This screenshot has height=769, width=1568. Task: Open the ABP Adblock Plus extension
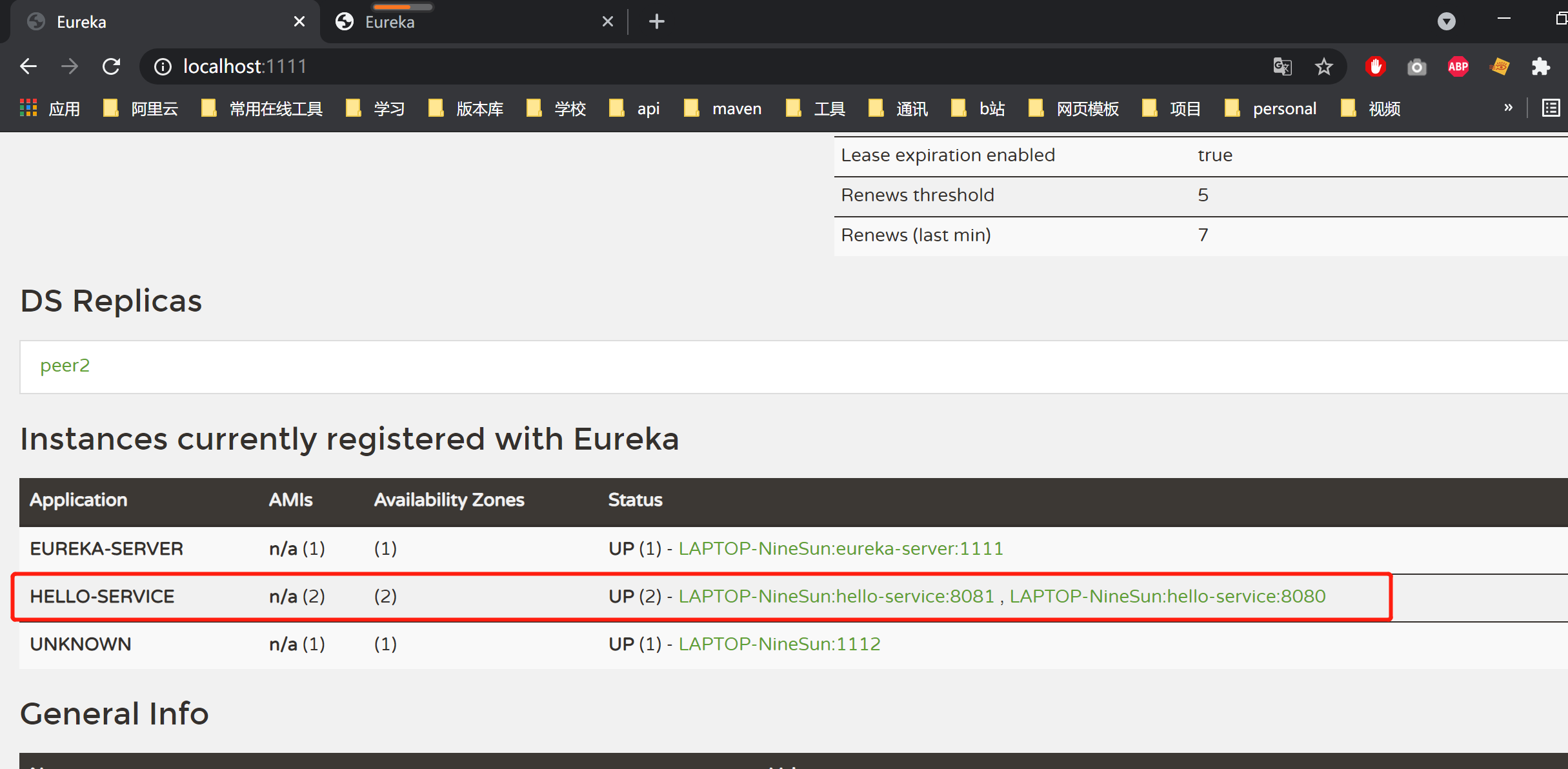click(1458, 66)
